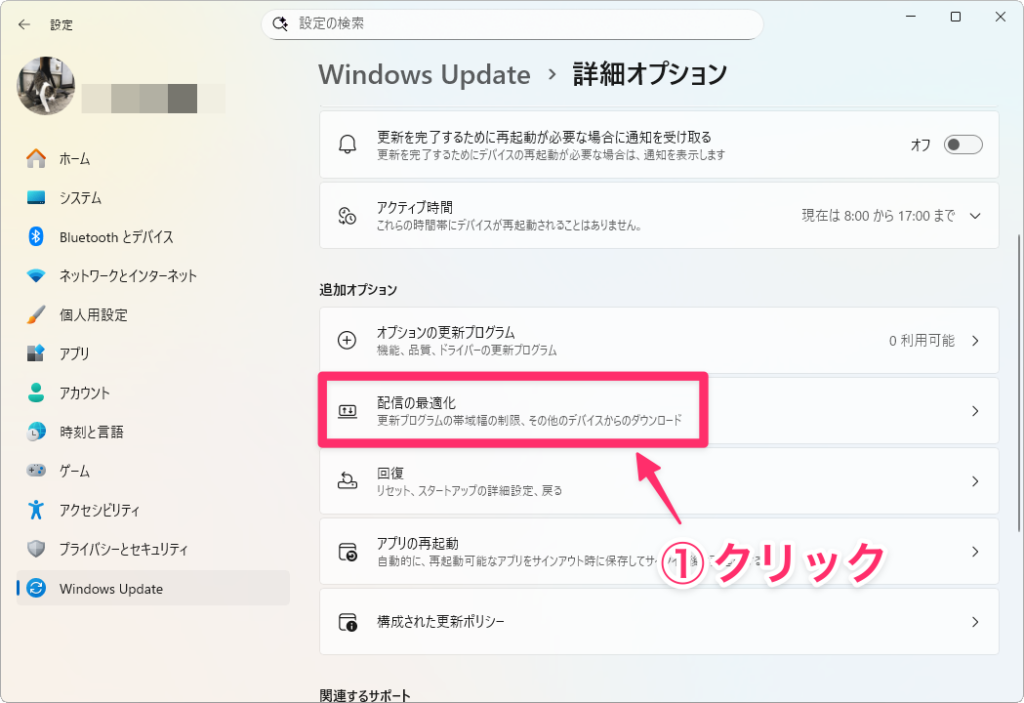Open 時刻と言語 settings page

[91, 432]
